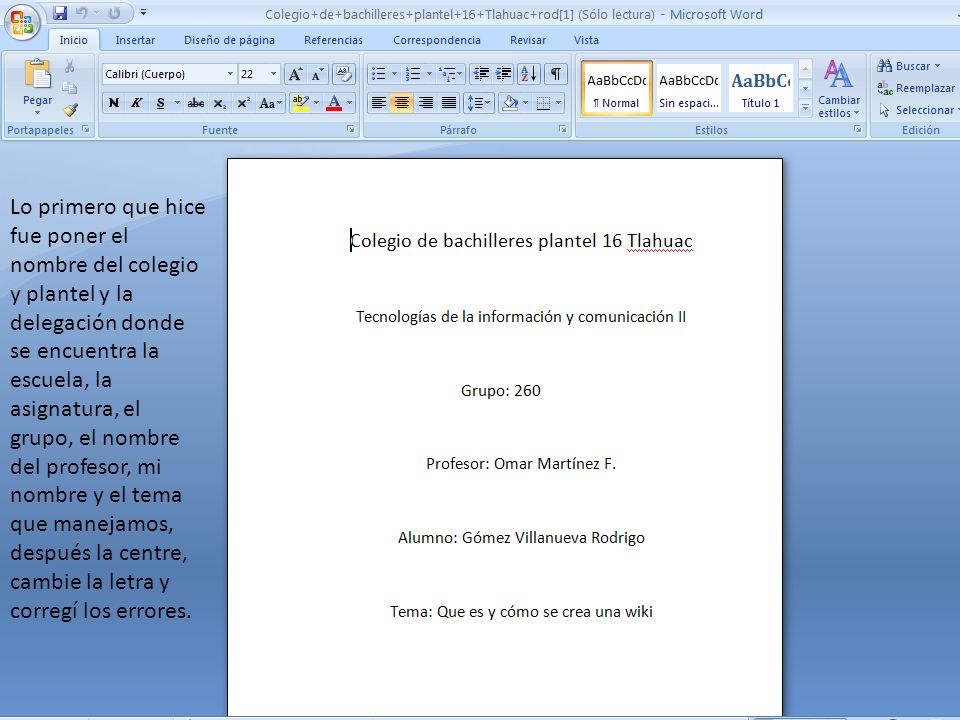The image size is (960, 720).
Task: Open the Fuente dialog launcher
Action: [x=351, y=130]
